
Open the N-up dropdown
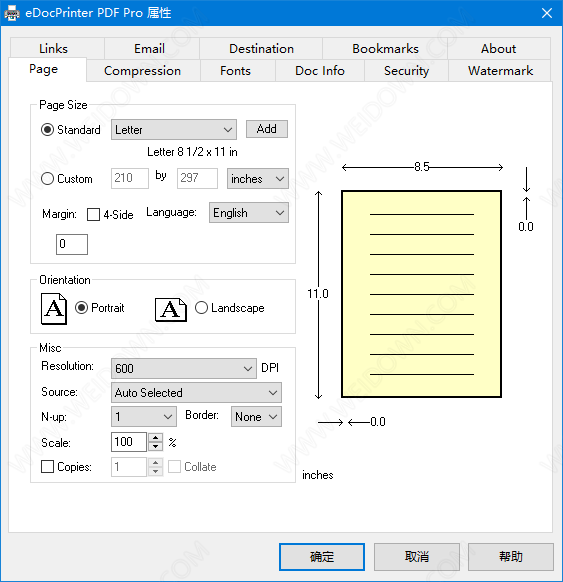point(144,416)
